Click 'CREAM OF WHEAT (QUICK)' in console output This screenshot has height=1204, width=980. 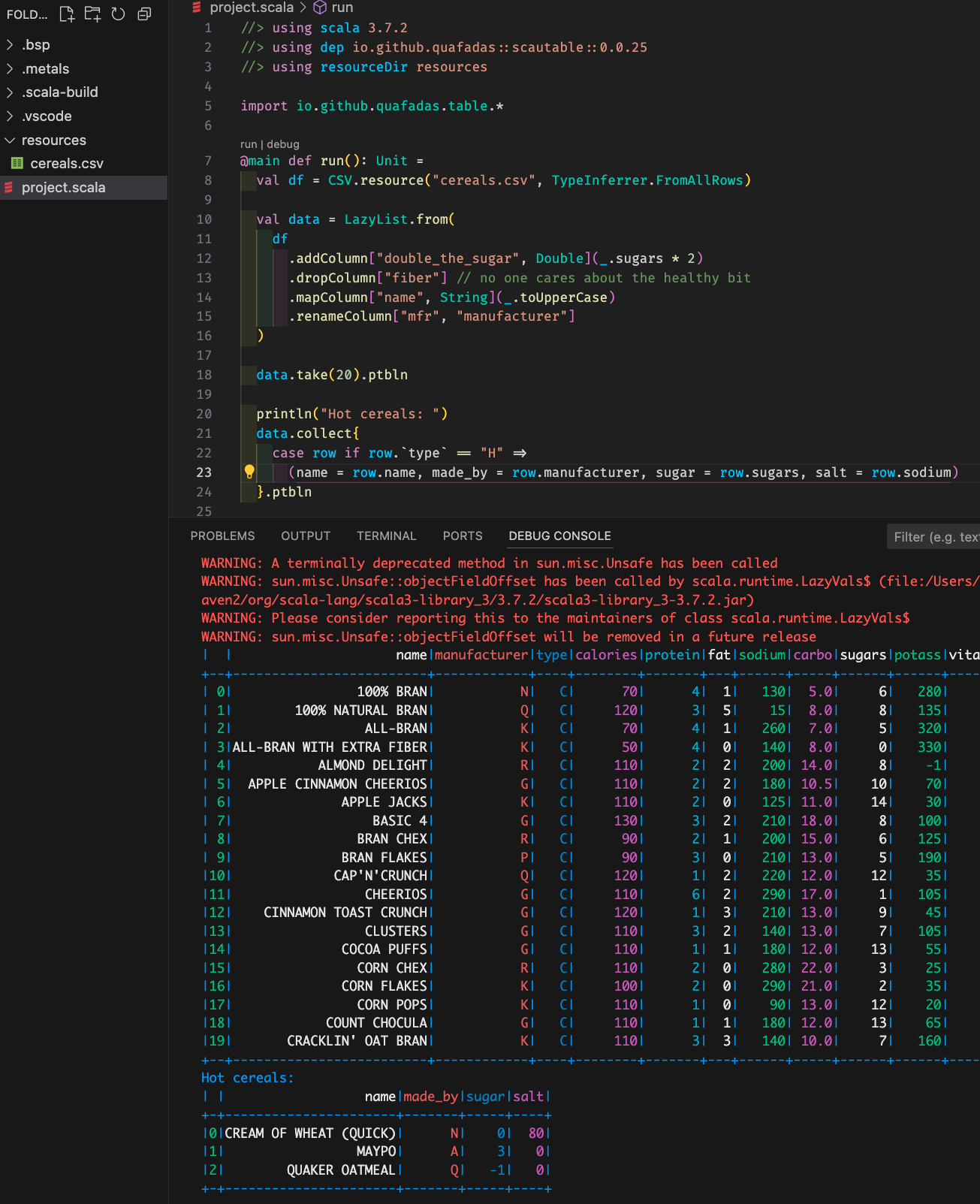tap(310, 1133)
